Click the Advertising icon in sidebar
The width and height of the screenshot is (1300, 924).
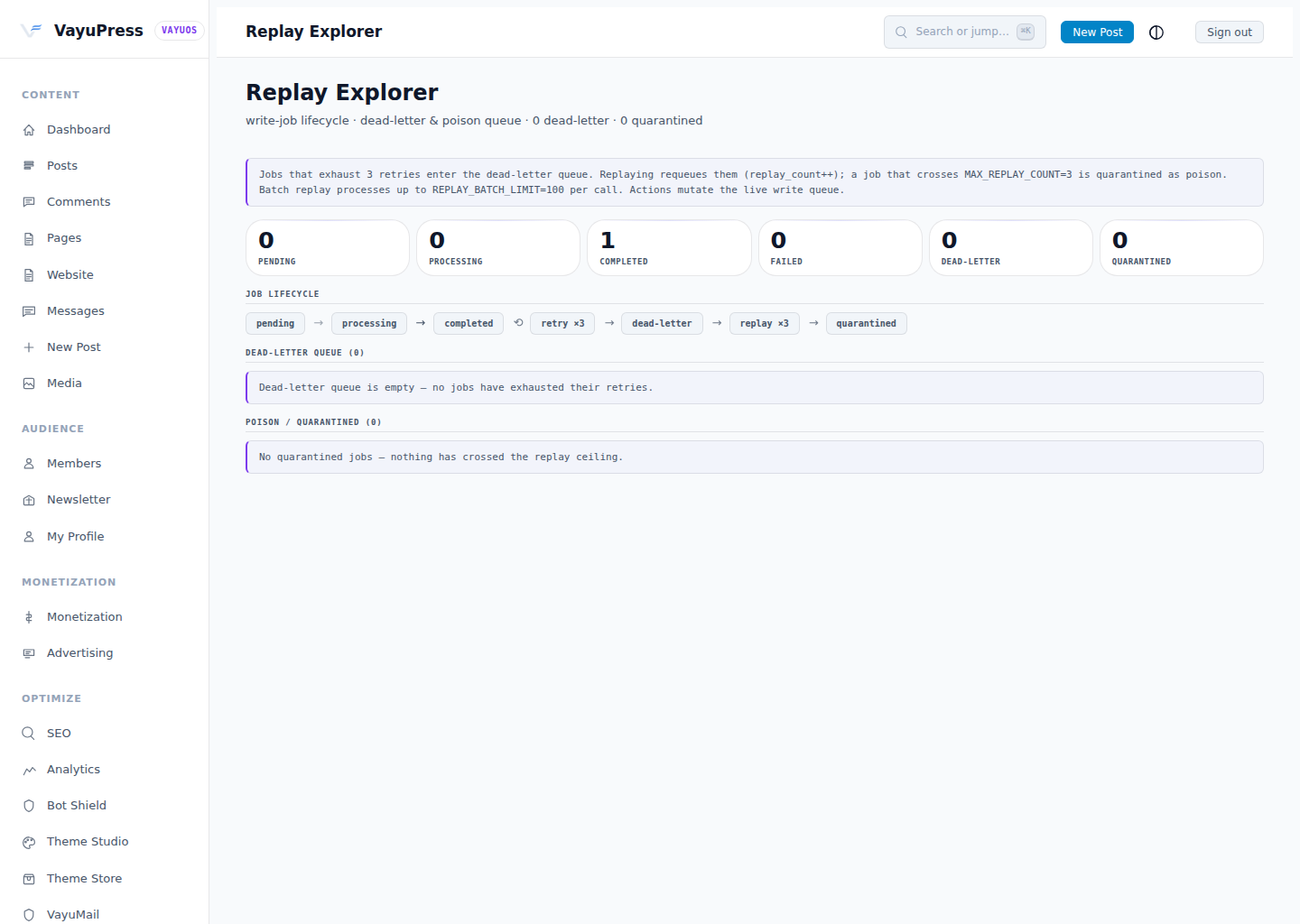[x=29, y=653]
